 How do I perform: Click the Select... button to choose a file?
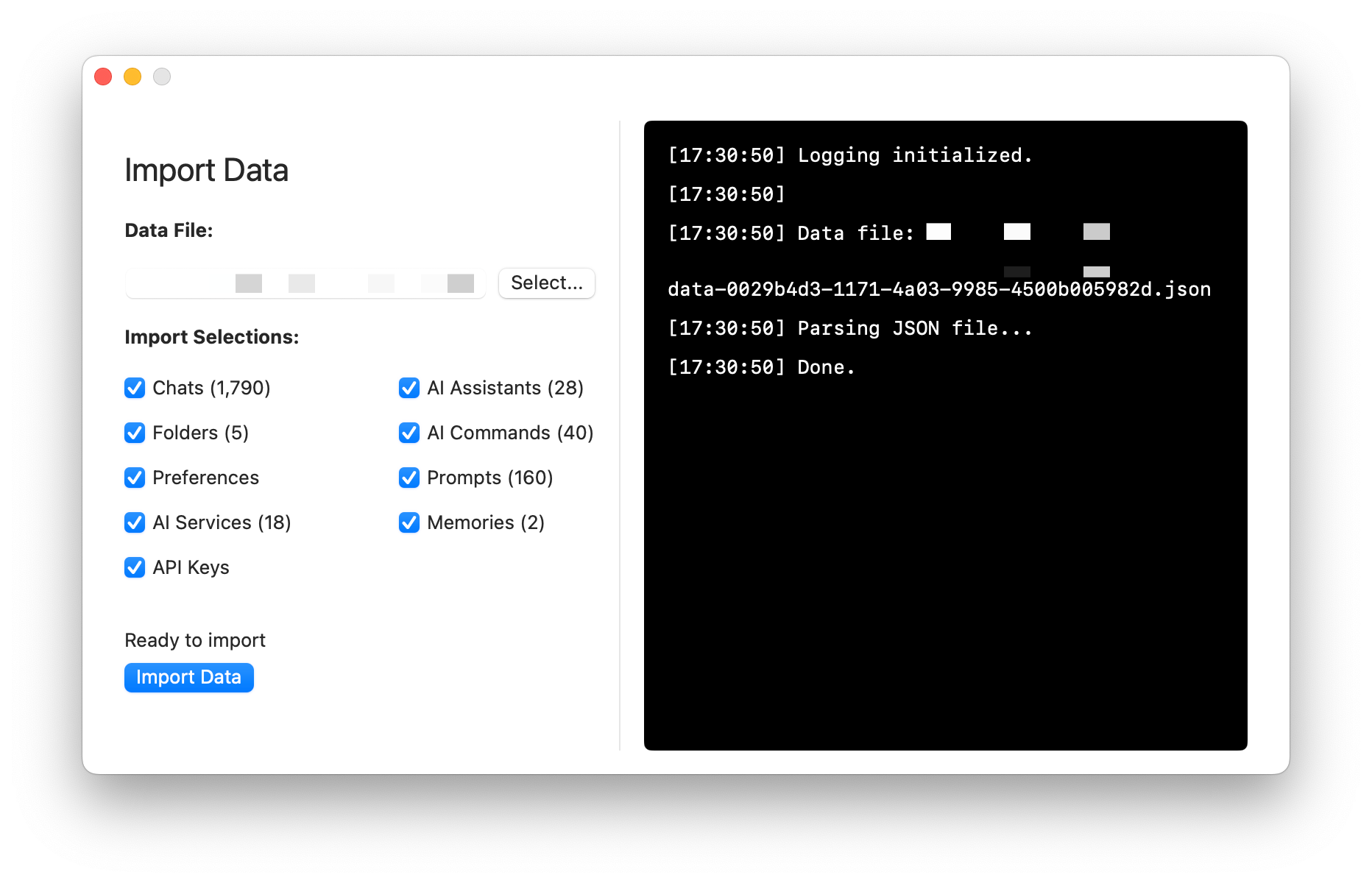[546, 283]
